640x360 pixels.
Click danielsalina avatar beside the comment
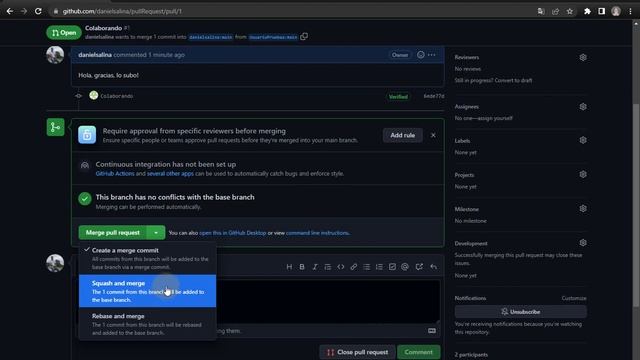(55, 55)
